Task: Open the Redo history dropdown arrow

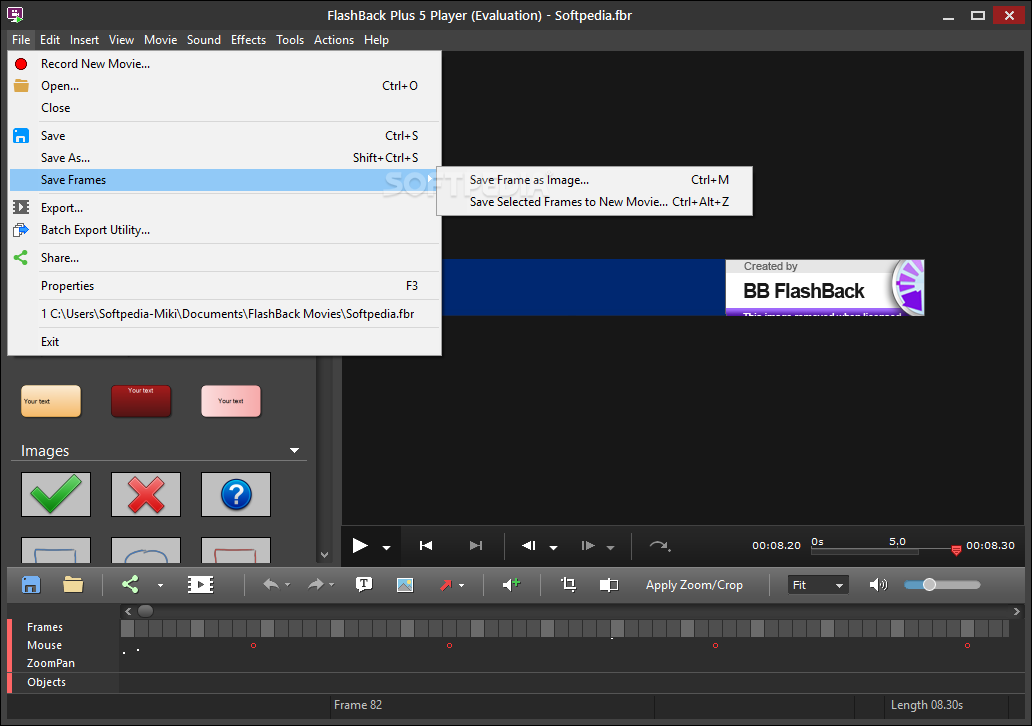Action: (x=332, y=585)
